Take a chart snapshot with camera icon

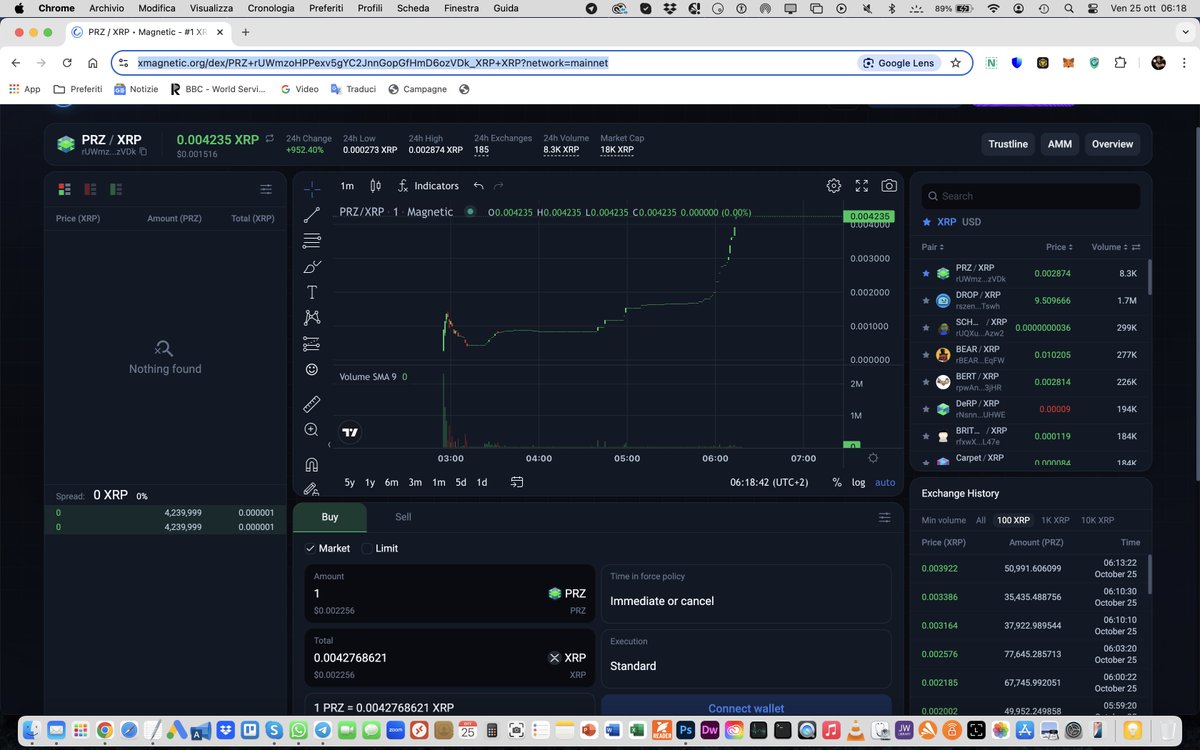point(889,186)
